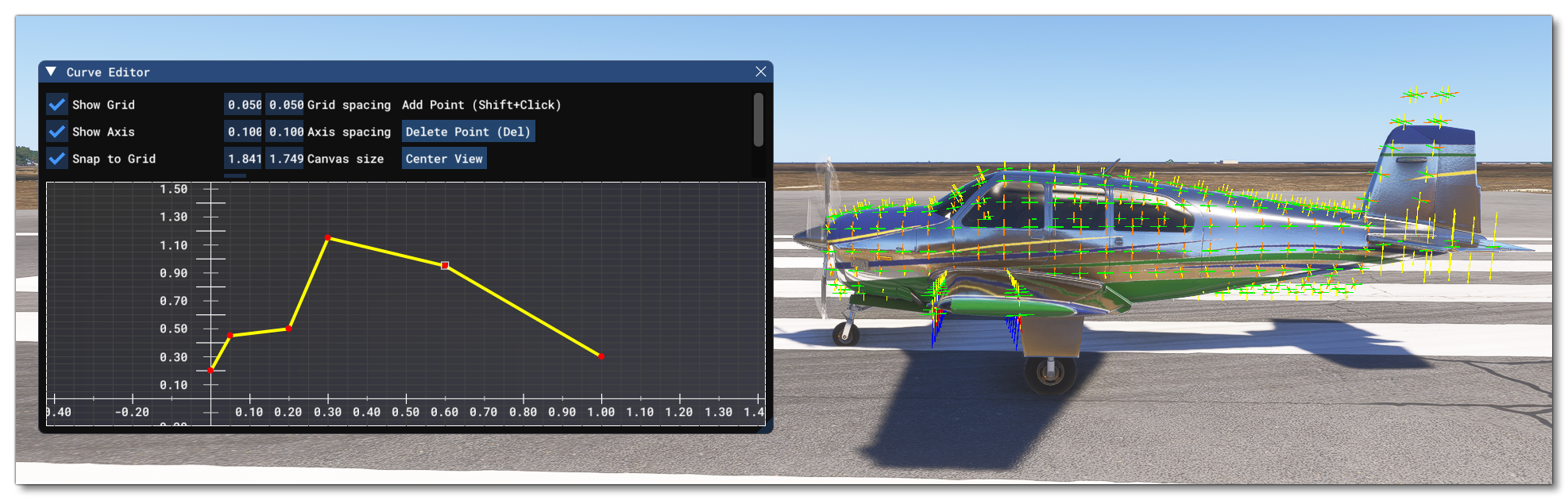Click the Add Point (Shift+Click) label
This screenshot has width=1568, height=500.
[x=481, y=105]
